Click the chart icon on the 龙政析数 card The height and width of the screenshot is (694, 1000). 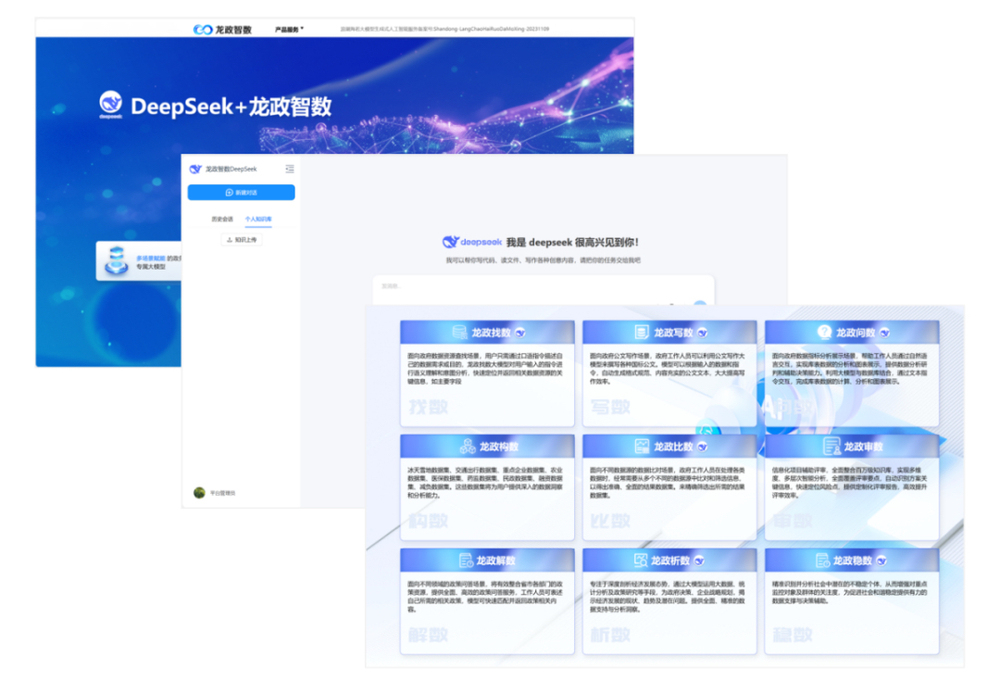click(640, 560)
